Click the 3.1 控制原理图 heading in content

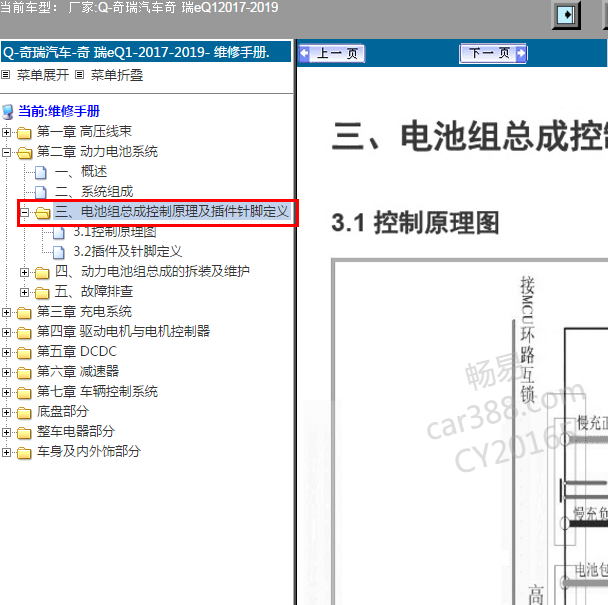[x=415, y=223]
